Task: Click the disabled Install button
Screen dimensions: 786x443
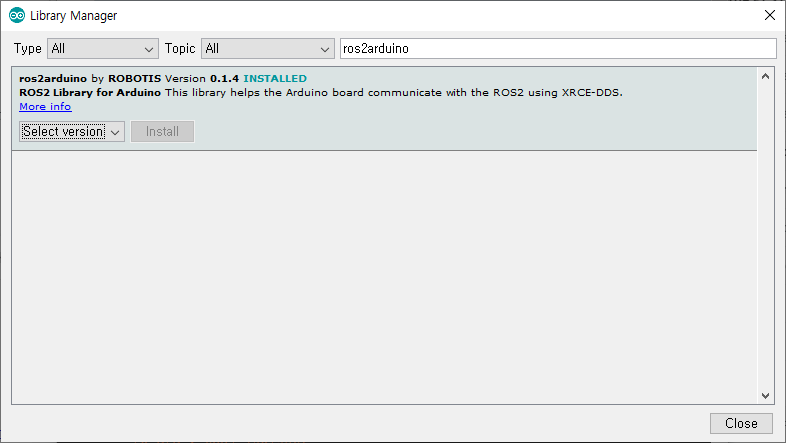Action: [162, 131]
